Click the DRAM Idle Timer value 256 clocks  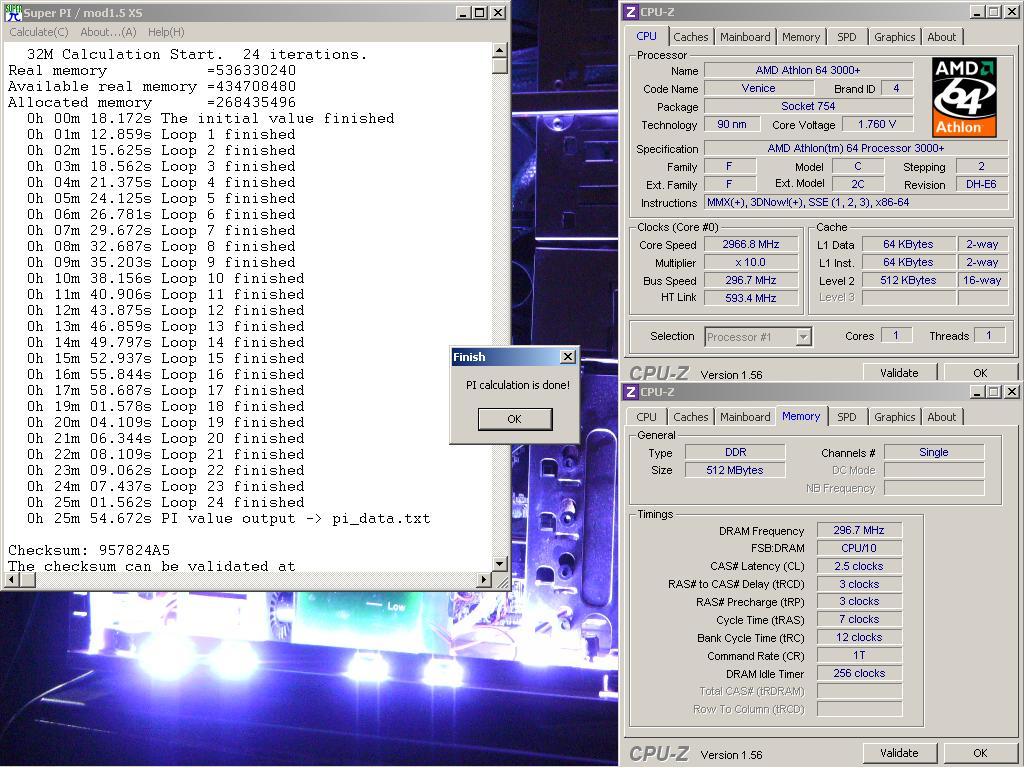click(859, 673)
